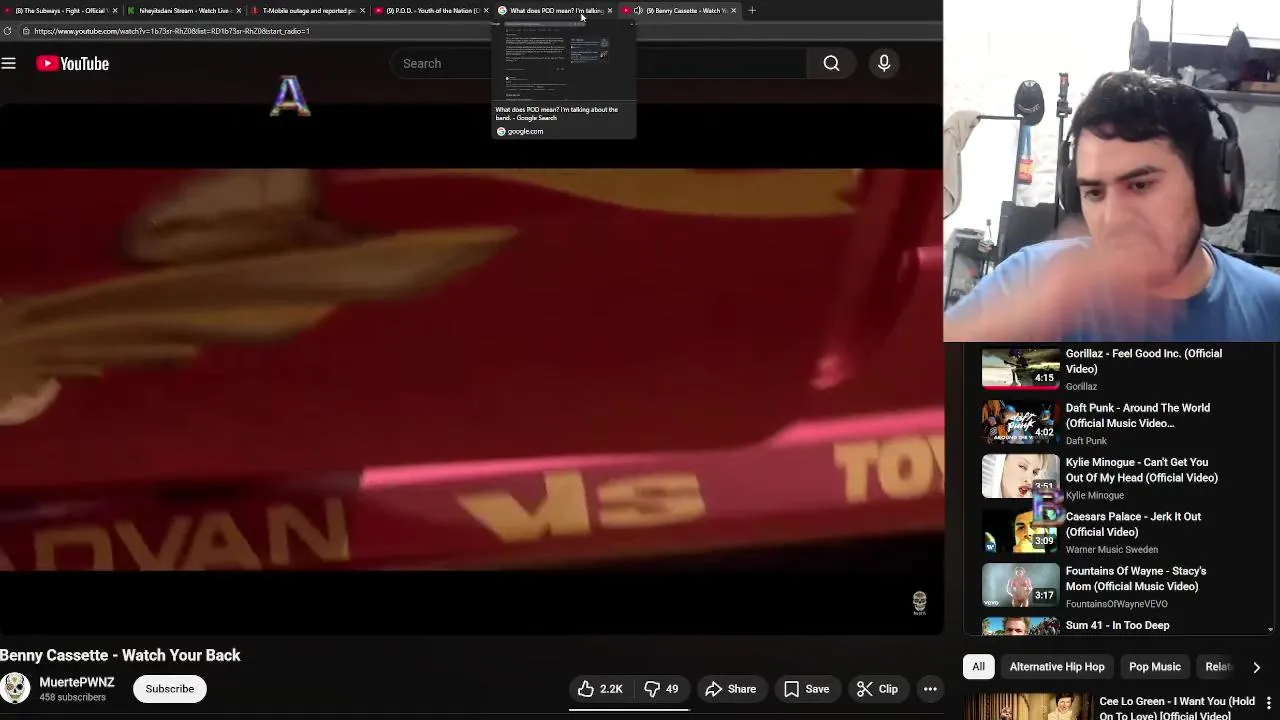Click the search magnifier button
Viewport: 1280px width, 720px height.
coord(831,63)
